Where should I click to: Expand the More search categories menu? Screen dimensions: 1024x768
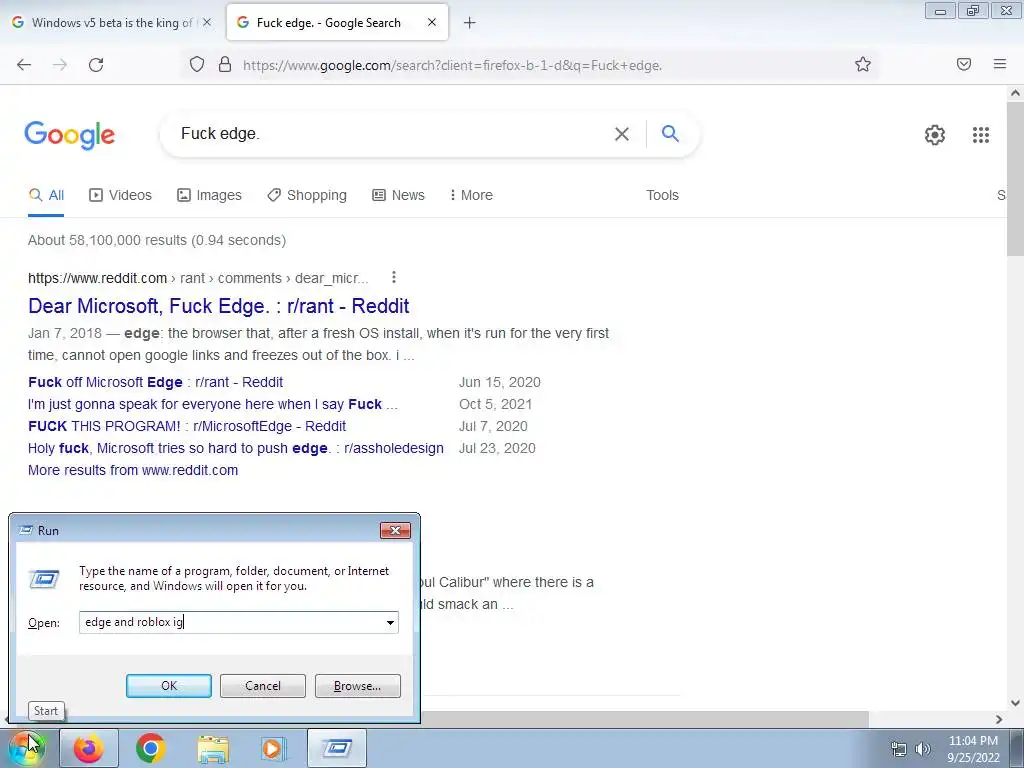coord(472,195)
